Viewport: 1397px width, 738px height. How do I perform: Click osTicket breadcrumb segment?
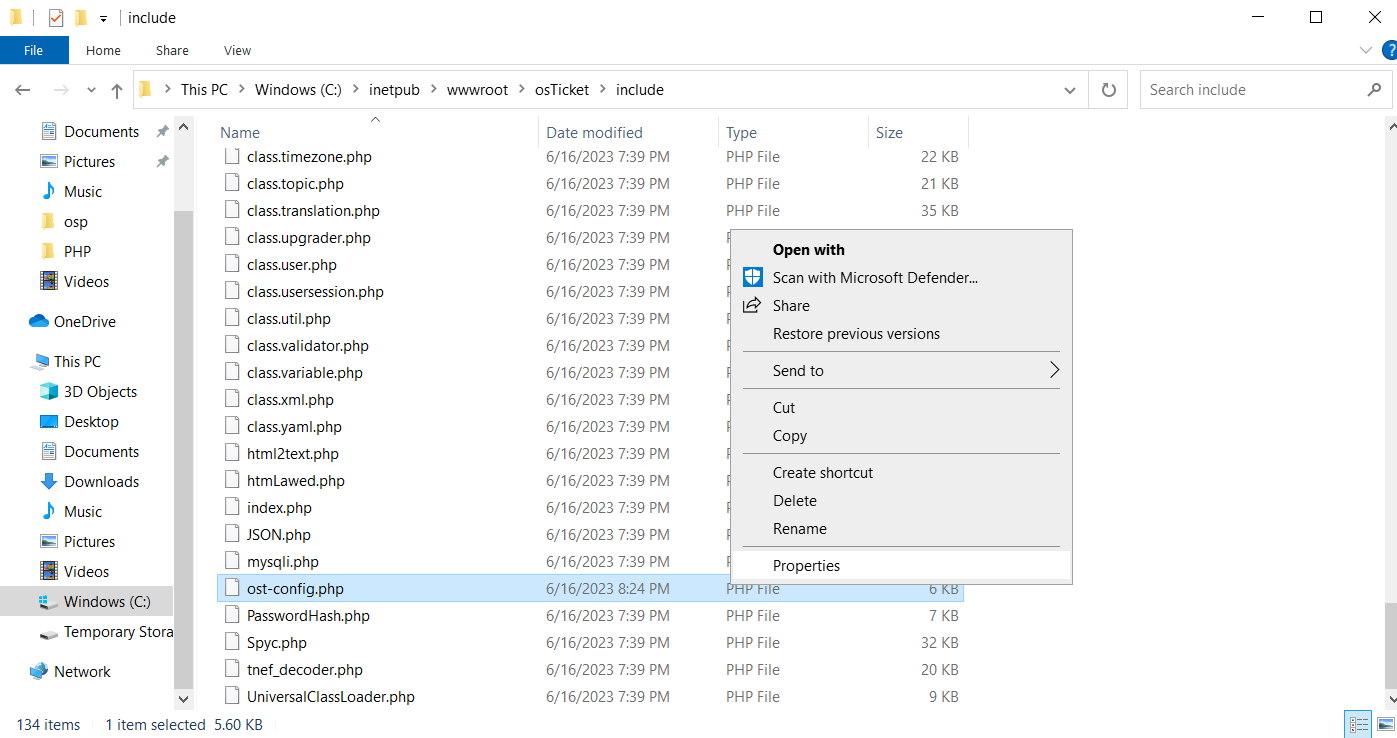562,90
